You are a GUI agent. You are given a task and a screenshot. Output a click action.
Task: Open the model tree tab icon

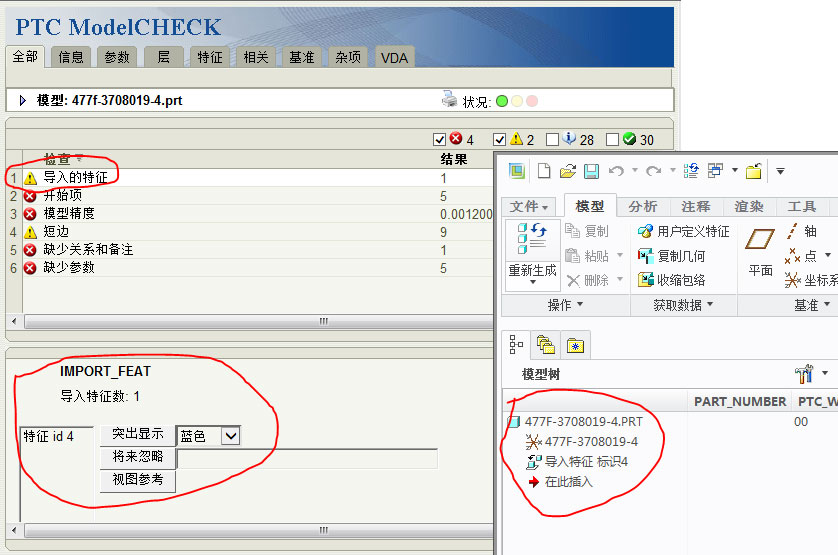point(516,345)
